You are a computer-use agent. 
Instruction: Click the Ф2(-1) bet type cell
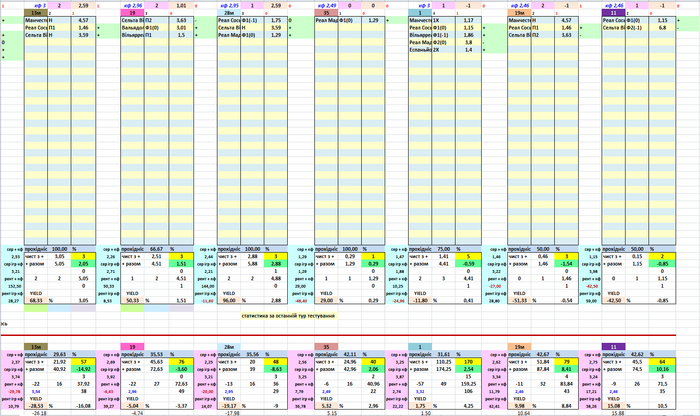pos(637,28)
